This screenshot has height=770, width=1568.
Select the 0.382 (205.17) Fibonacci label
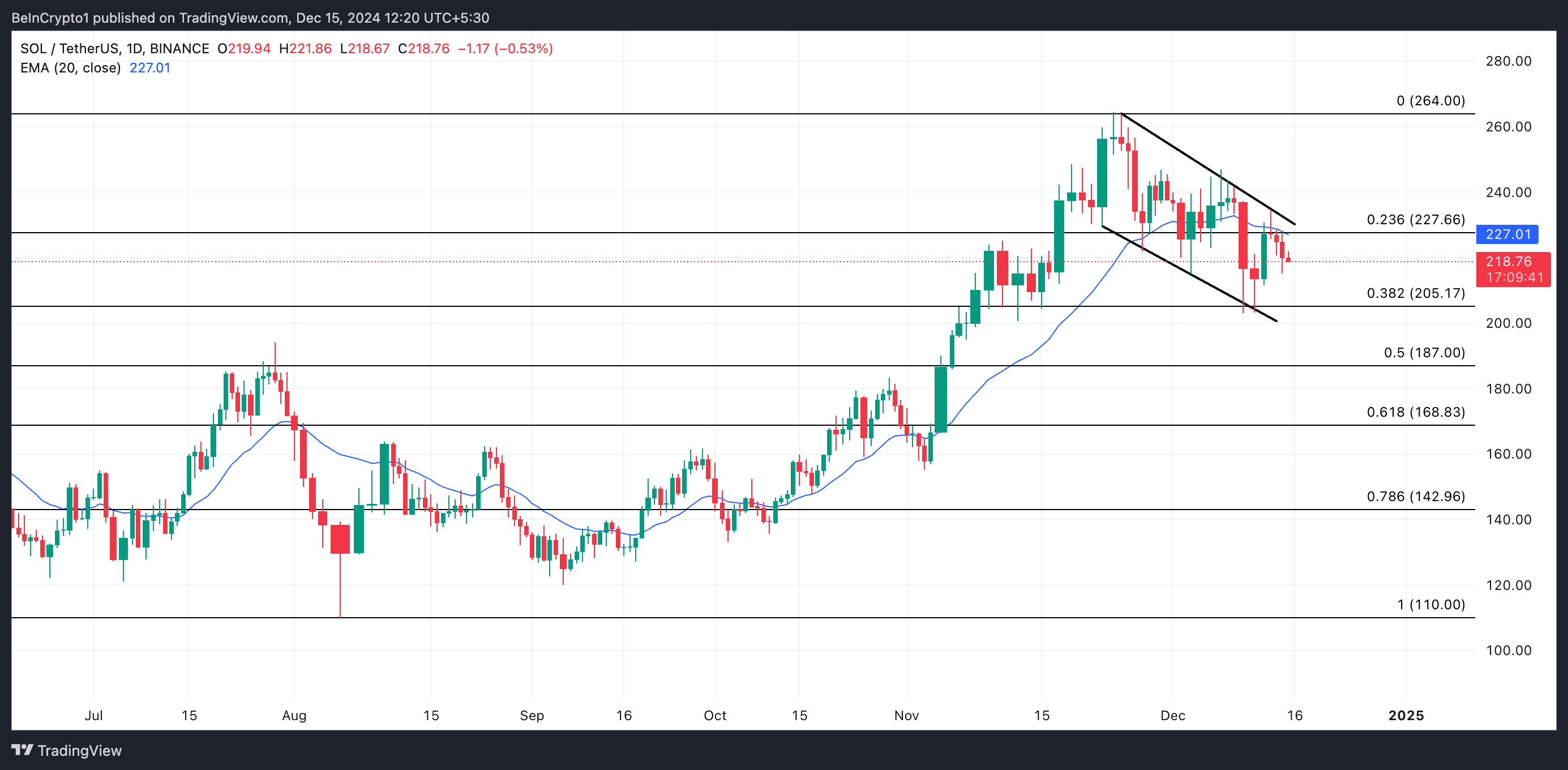(1415, 293)
